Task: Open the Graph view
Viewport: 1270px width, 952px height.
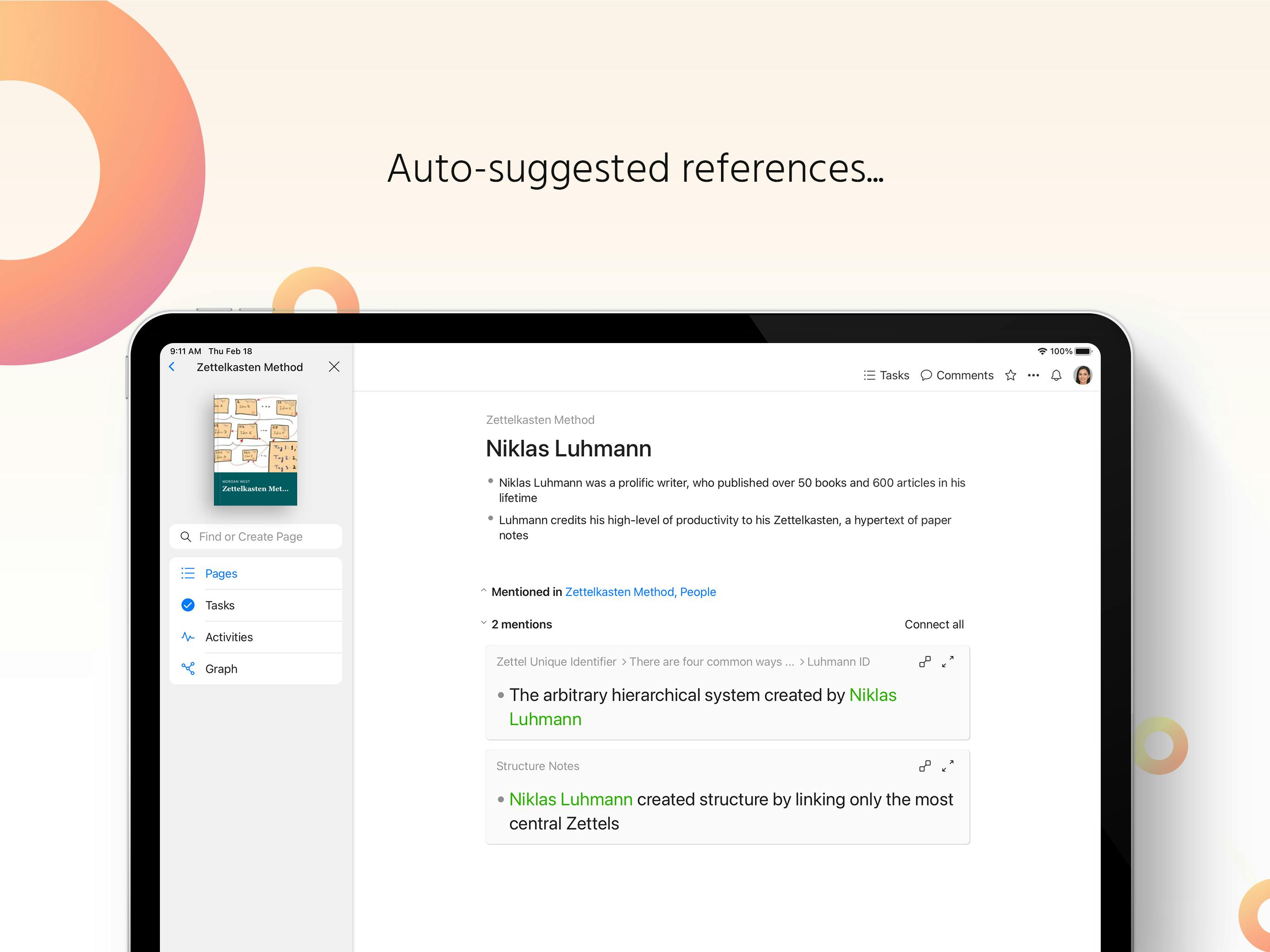Action: 256,668
